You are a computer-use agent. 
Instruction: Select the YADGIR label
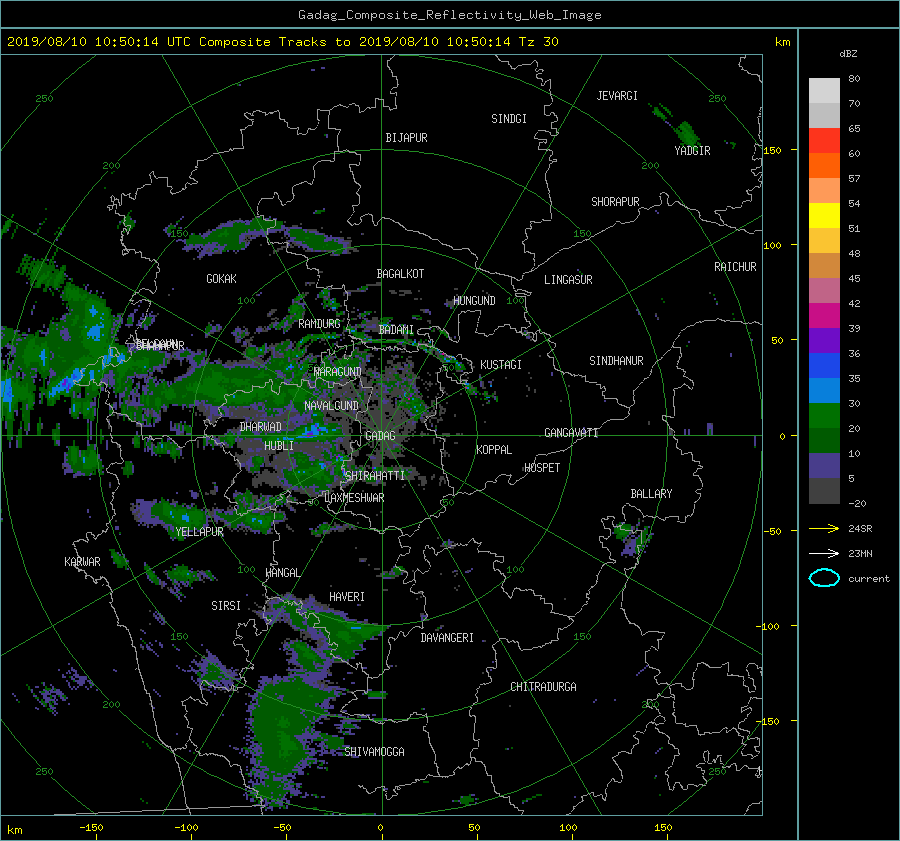(692, 151)
